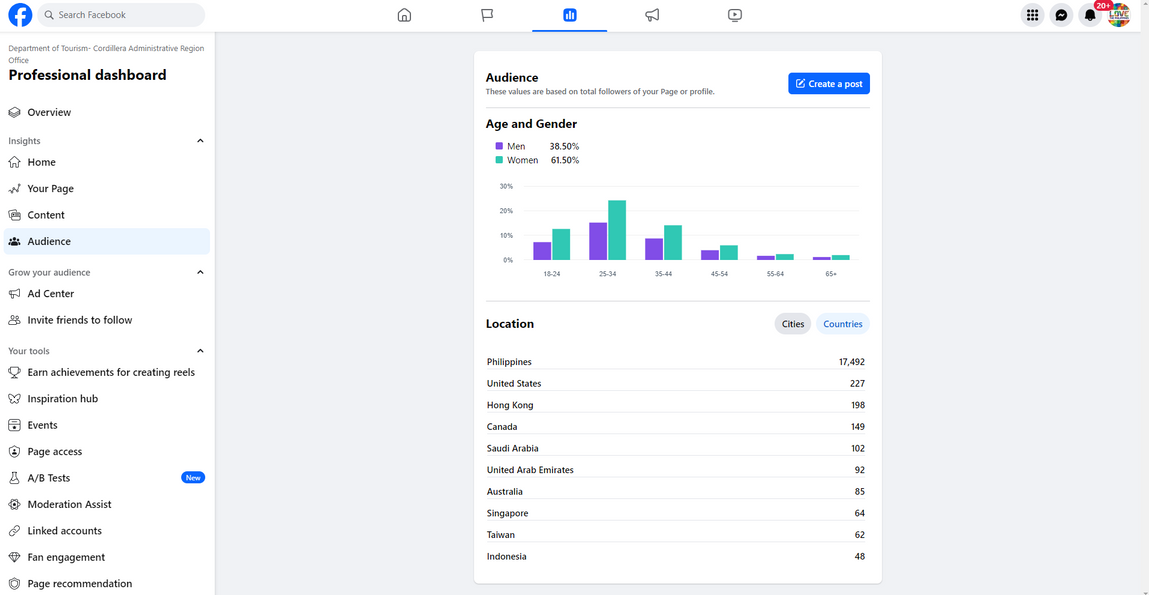
Task: Click the Create a post button
Action: pyautogui.click(x=829, y=84)
